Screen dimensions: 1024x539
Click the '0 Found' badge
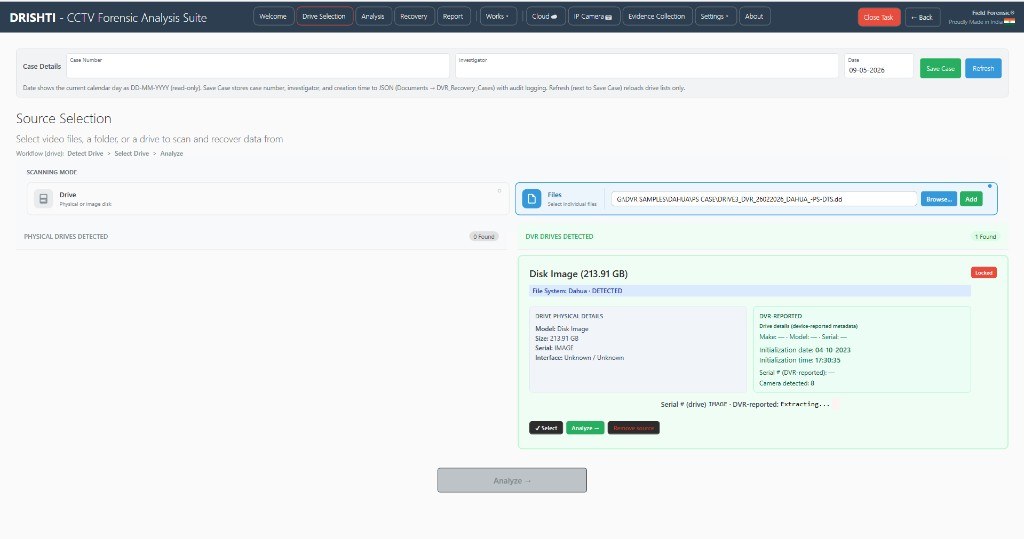click(484, 237)
